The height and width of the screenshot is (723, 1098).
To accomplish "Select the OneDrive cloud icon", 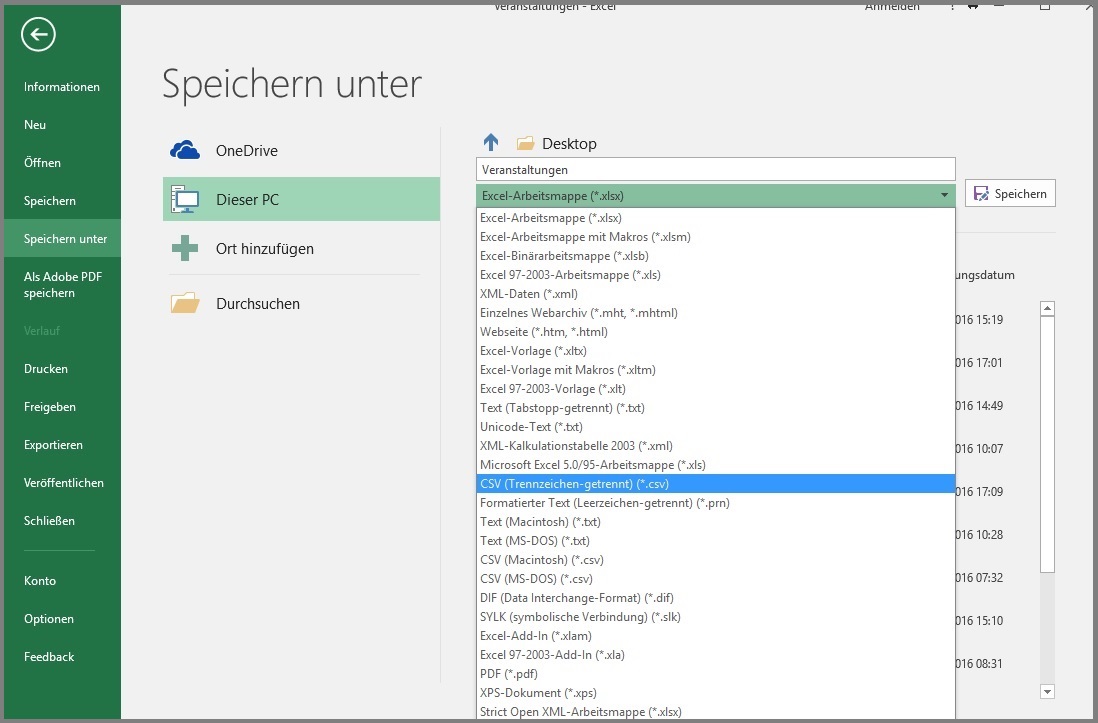I will tap(184, 149).
